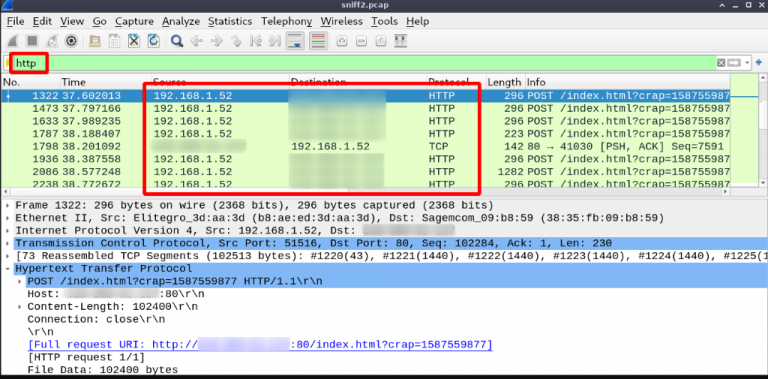This screenshot has width=768, height=379.
Task: Click the packet minimap scrollbar
Action: pyautogui.click(x=743, y=131)
